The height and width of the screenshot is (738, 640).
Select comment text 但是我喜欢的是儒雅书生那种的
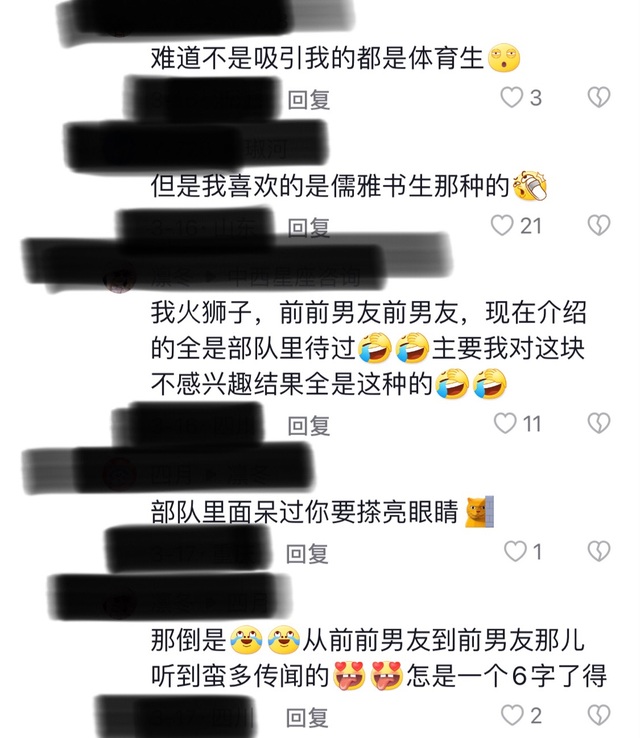coord(330,186)
